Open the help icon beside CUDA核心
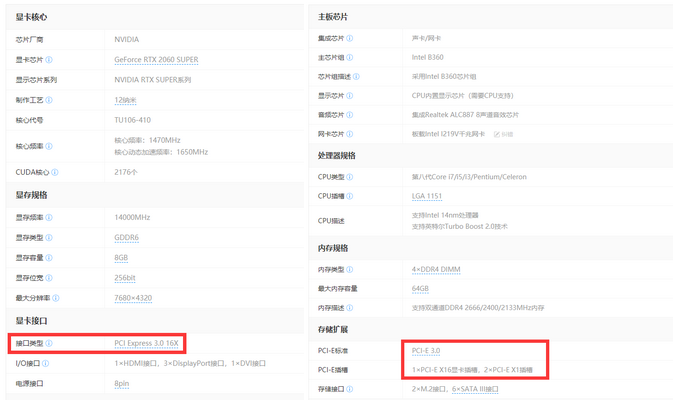673x400 pixels. coord(53,172)
